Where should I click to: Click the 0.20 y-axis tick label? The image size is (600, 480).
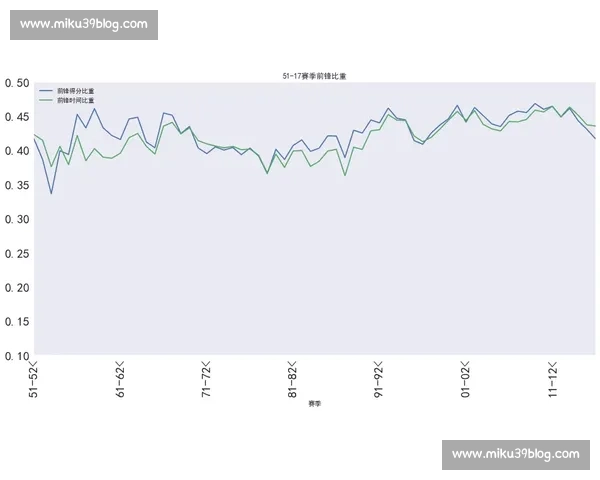16,288
